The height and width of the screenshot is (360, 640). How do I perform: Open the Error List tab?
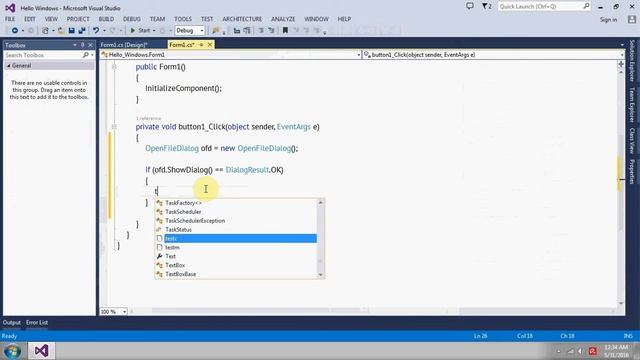tap(37, 322)
